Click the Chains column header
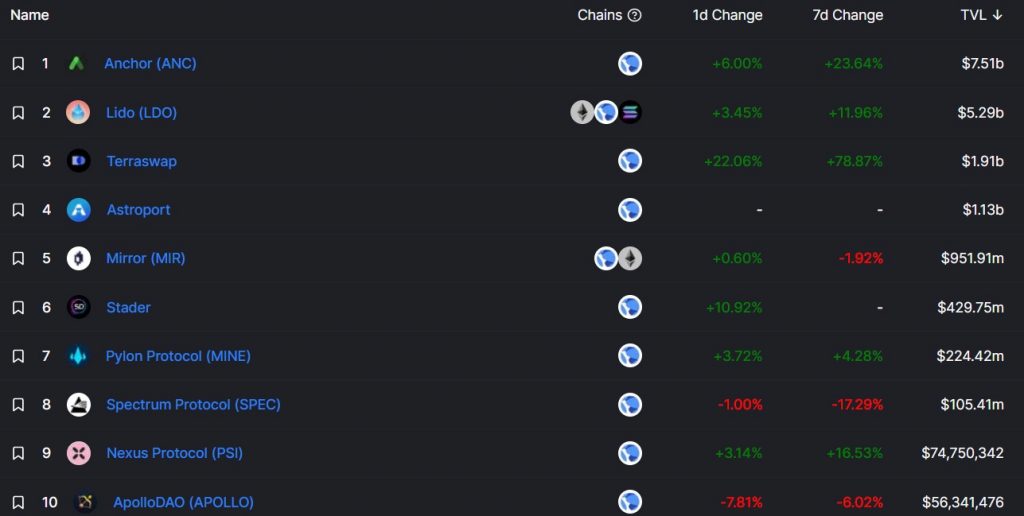Image resolution: width=1024 pixels, height=516 pixels. (599, 15)
